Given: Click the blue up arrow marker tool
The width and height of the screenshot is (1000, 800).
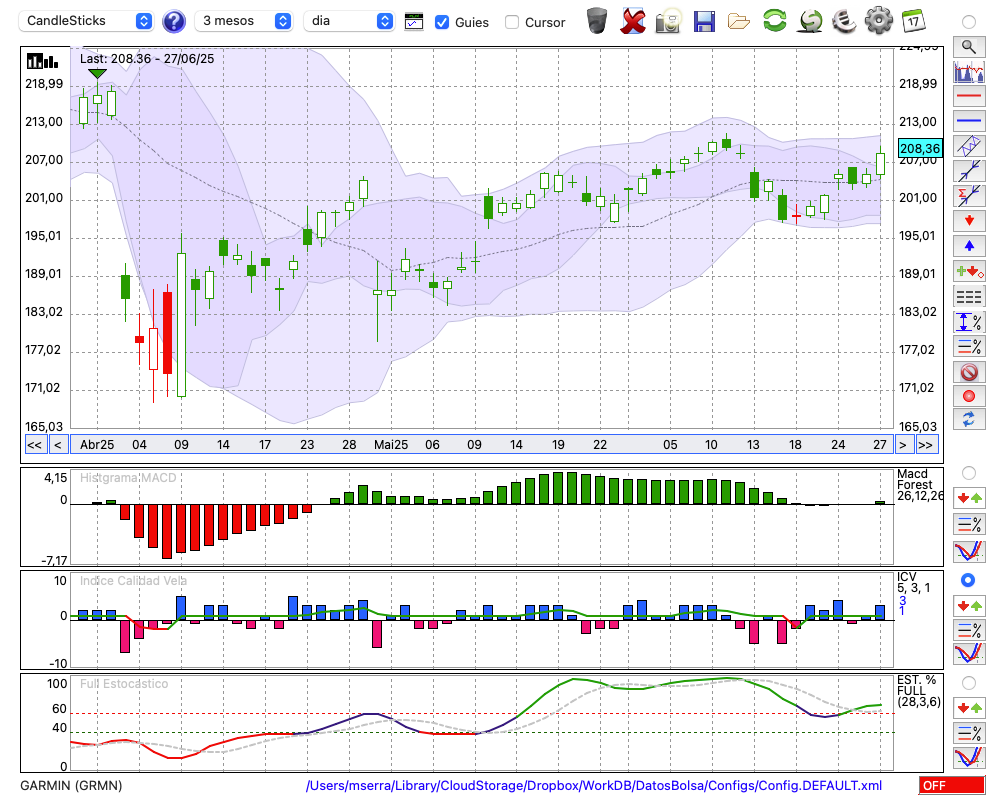Looking at the screenshot, I should (969, 246).
